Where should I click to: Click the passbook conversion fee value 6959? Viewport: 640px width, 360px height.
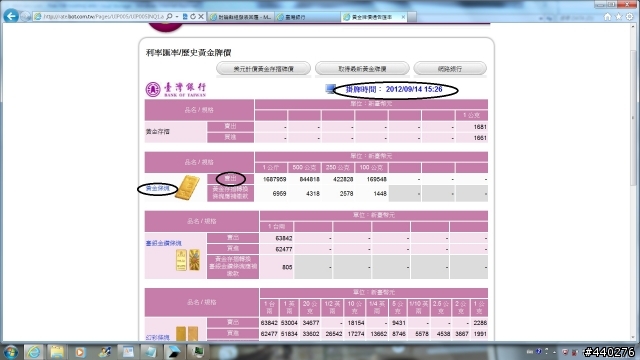279,193
